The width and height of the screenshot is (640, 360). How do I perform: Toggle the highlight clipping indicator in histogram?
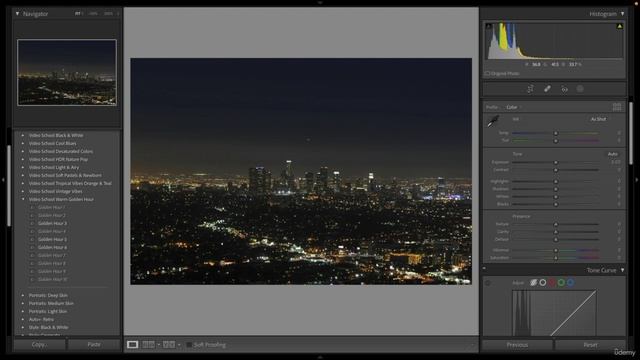[x=619, y=26]
